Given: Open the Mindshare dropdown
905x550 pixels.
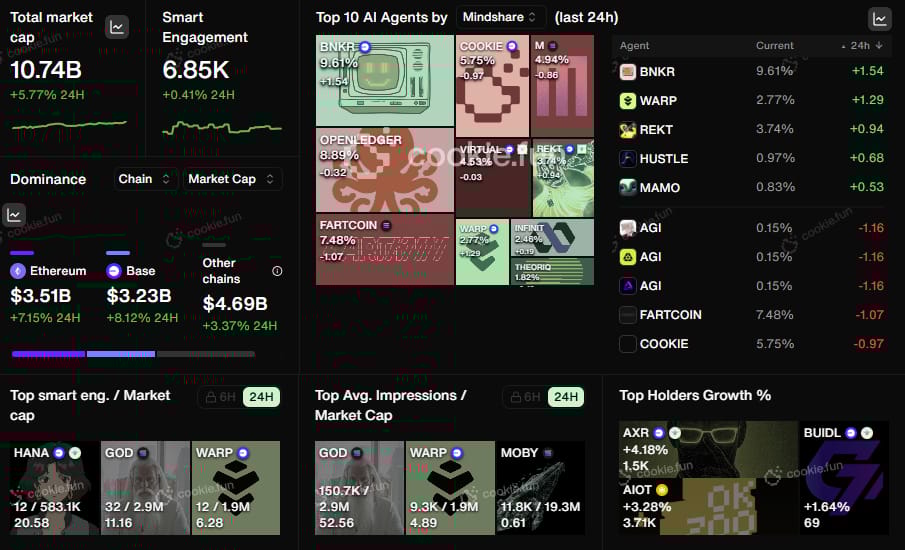Looking at the screenshot, I should tap(500, 17).
